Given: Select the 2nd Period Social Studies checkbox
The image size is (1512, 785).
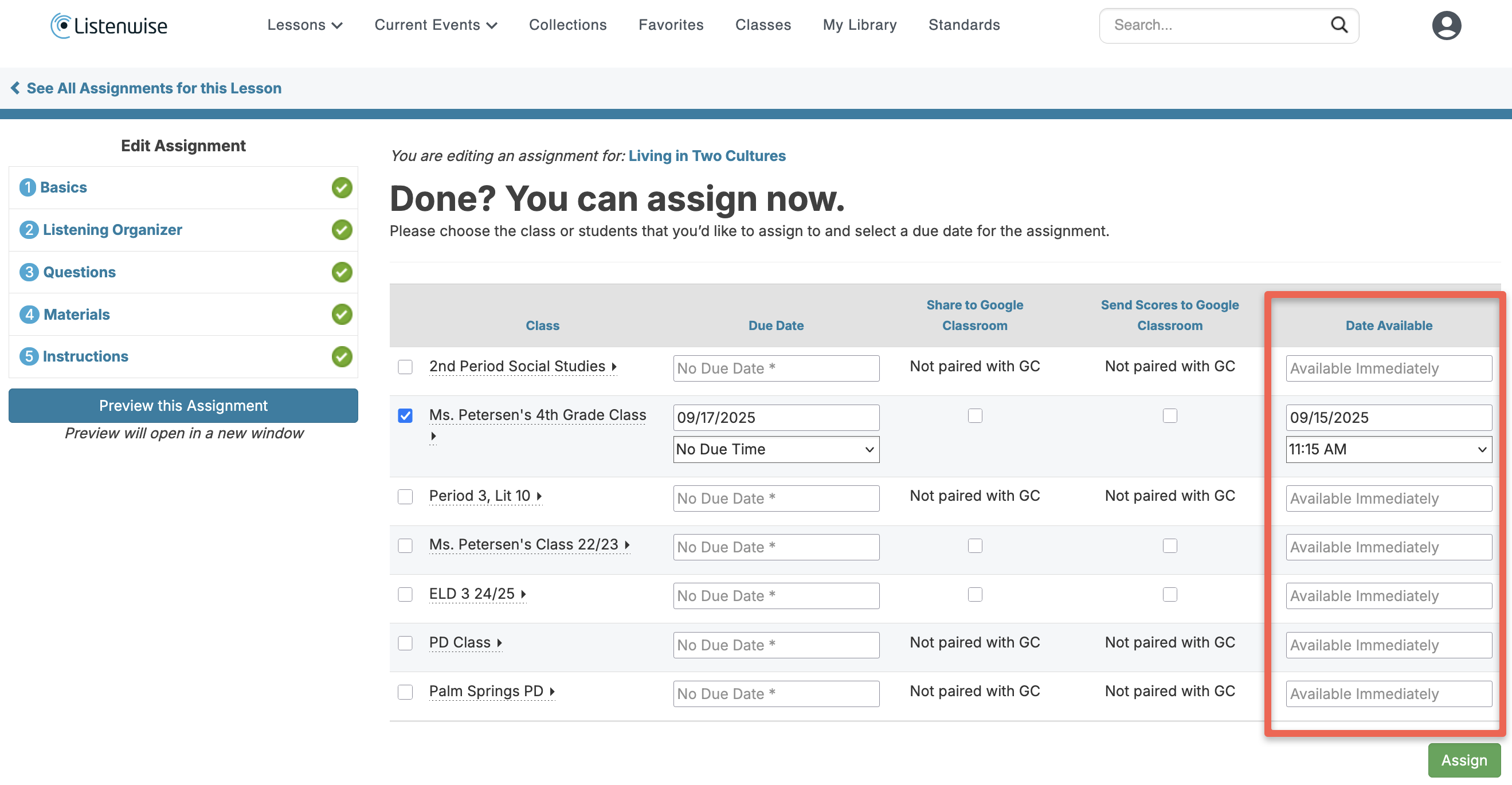Looking at the screenshot, I should coord(405,367).
